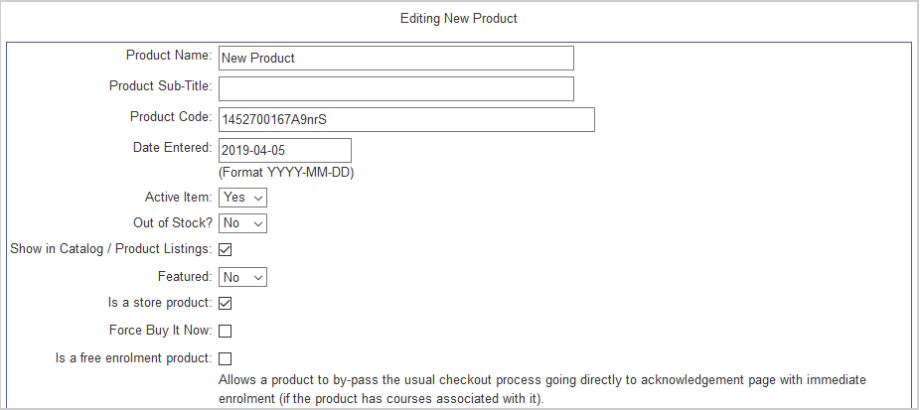
Task: Click the free enrolment description paragraph
Action: (542, 389)
